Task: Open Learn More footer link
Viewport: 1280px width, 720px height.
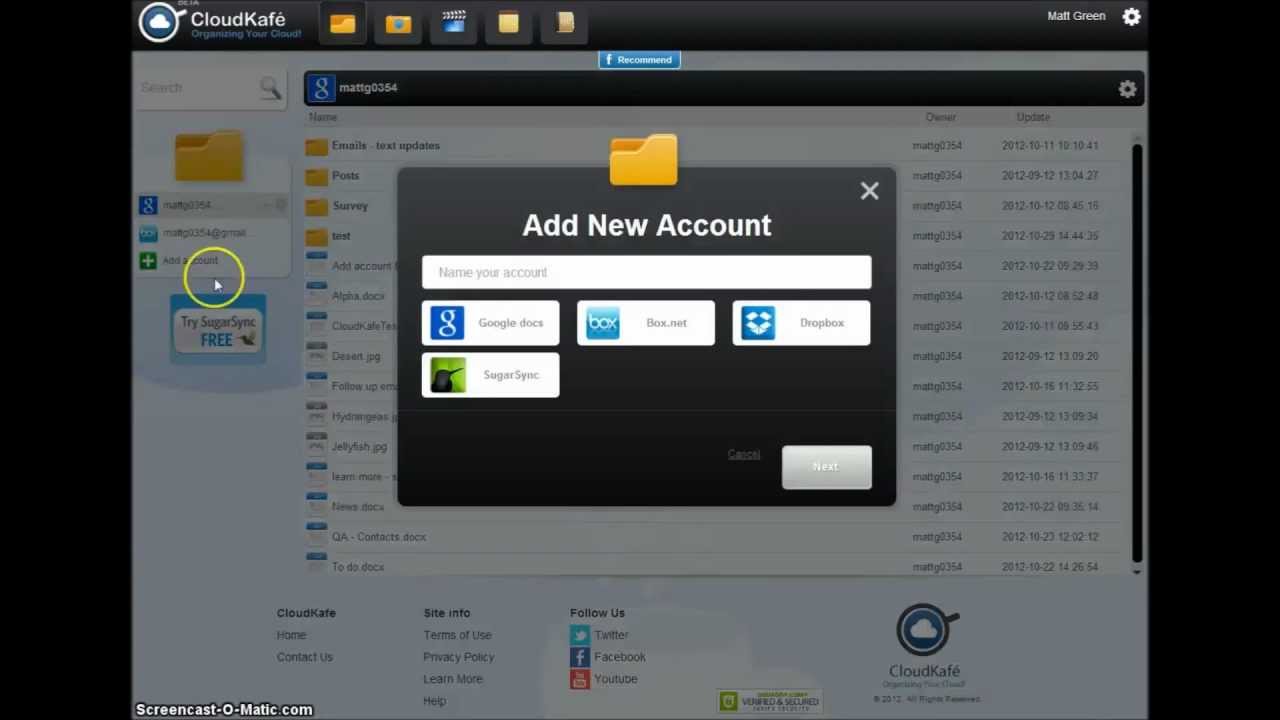Action: click(x=453, y=679)
